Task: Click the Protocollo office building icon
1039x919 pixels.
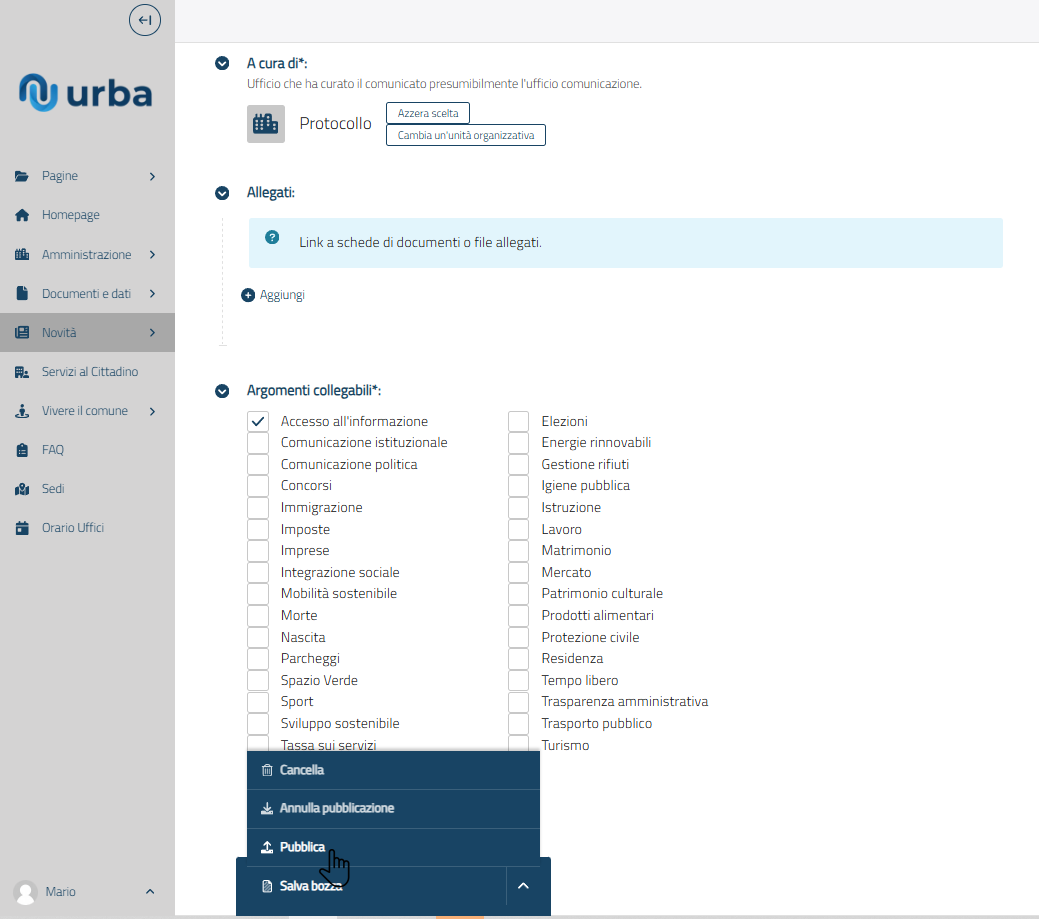Action: [x=266, y=124]
